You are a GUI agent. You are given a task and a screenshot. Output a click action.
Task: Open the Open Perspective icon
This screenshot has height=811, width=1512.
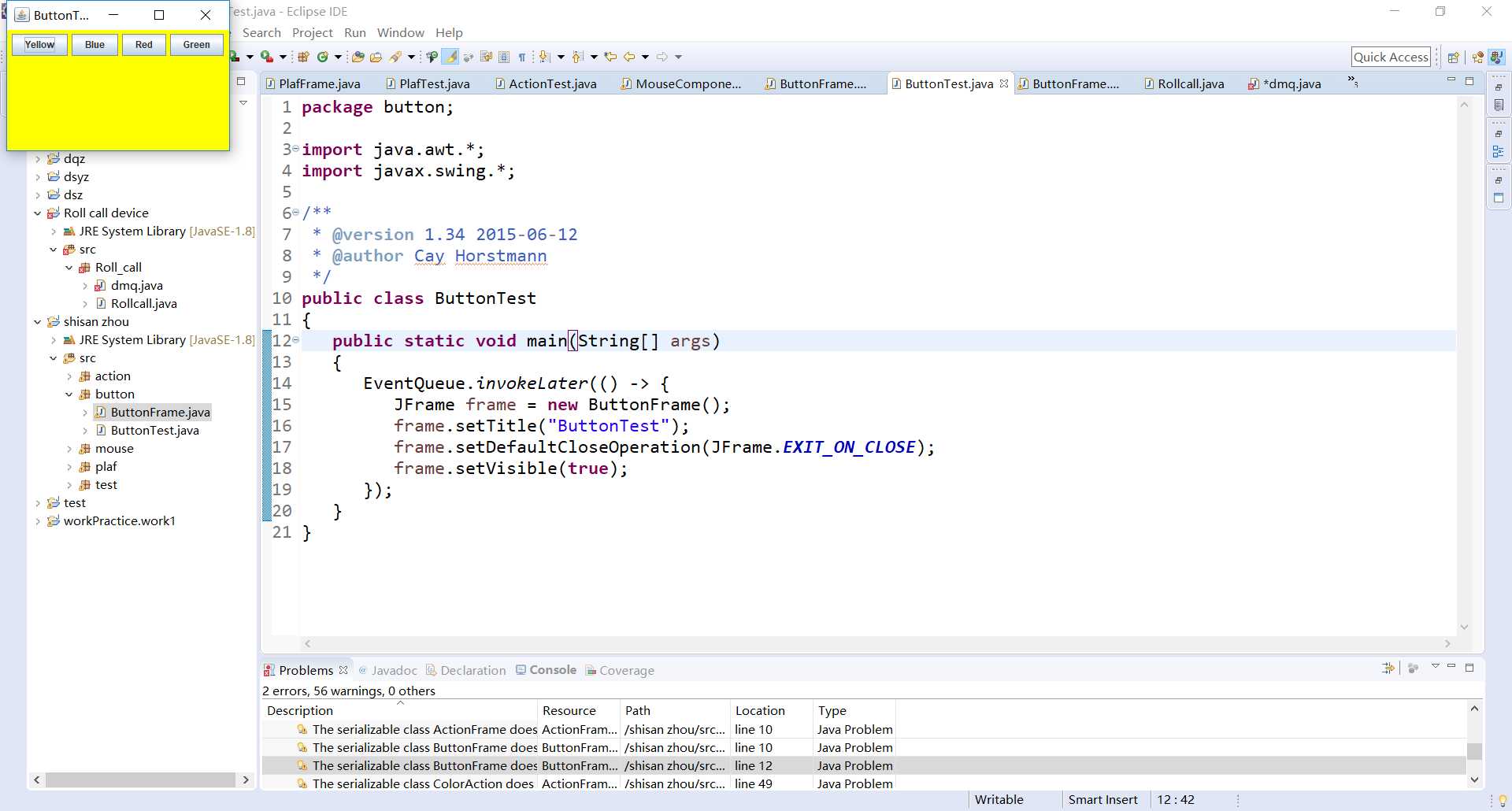pos(1454,57)
